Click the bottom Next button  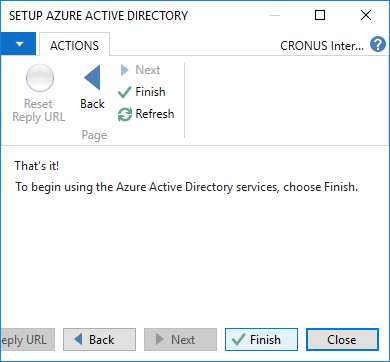tap(180, 340)
